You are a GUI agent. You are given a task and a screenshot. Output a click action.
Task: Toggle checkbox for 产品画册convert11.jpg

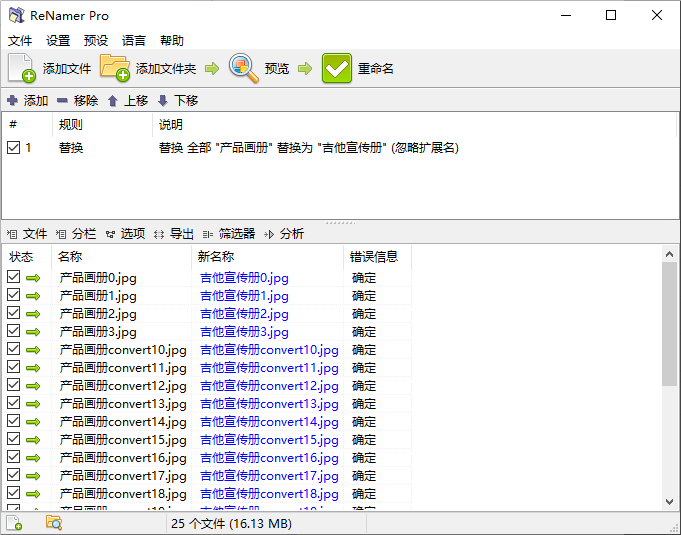13,367
